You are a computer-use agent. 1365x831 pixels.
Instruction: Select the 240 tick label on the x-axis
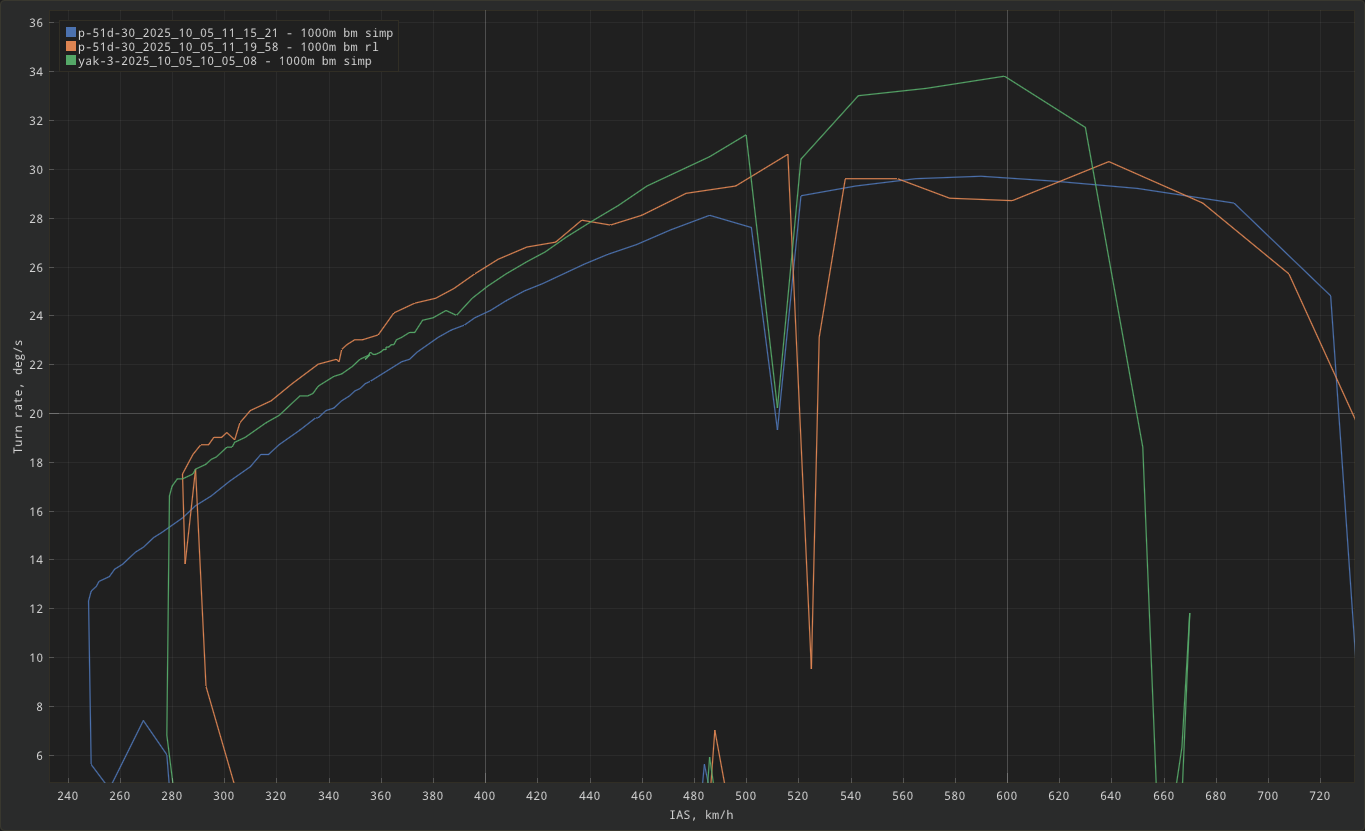67,796
